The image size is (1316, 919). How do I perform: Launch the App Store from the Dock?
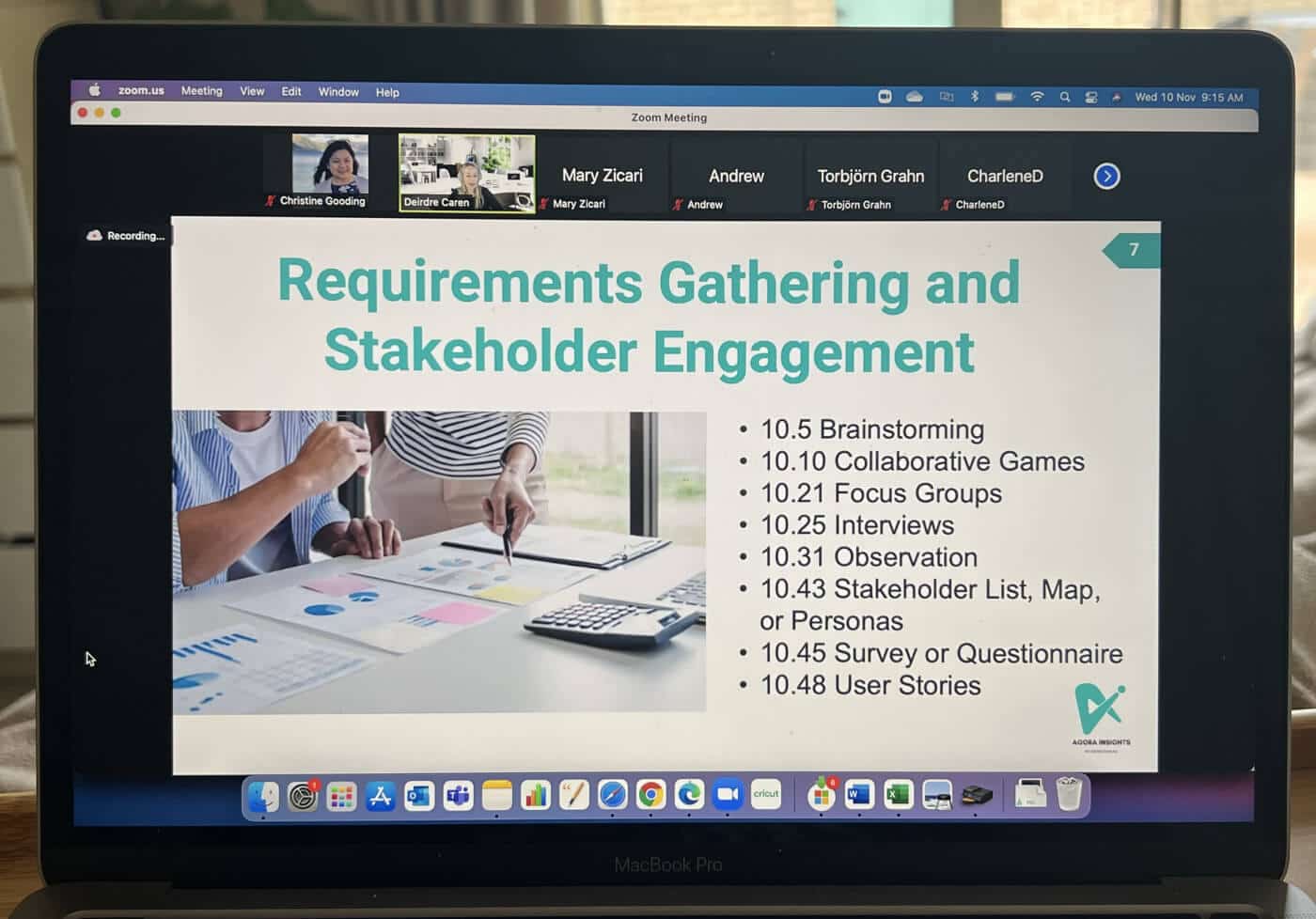(x=380, y=797)
